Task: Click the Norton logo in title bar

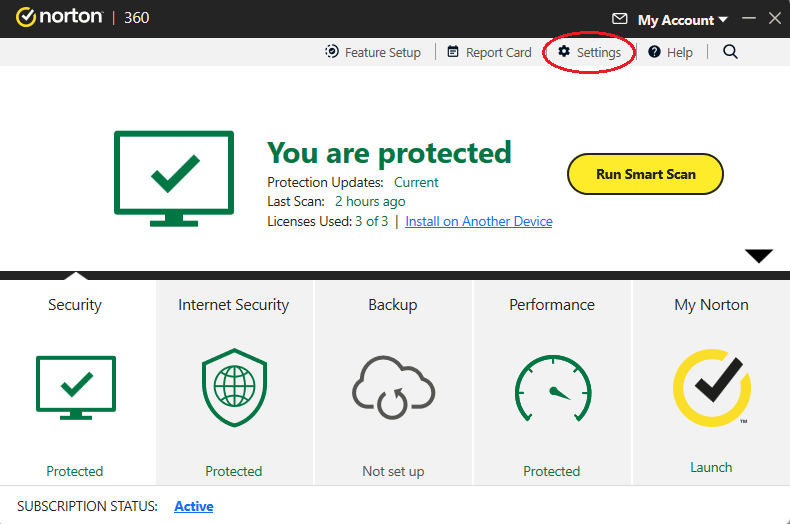Action: [59, 17]
